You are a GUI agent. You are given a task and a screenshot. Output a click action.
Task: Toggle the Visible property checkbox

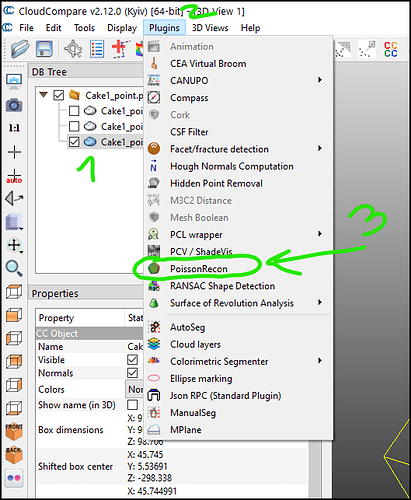point(132,360)
